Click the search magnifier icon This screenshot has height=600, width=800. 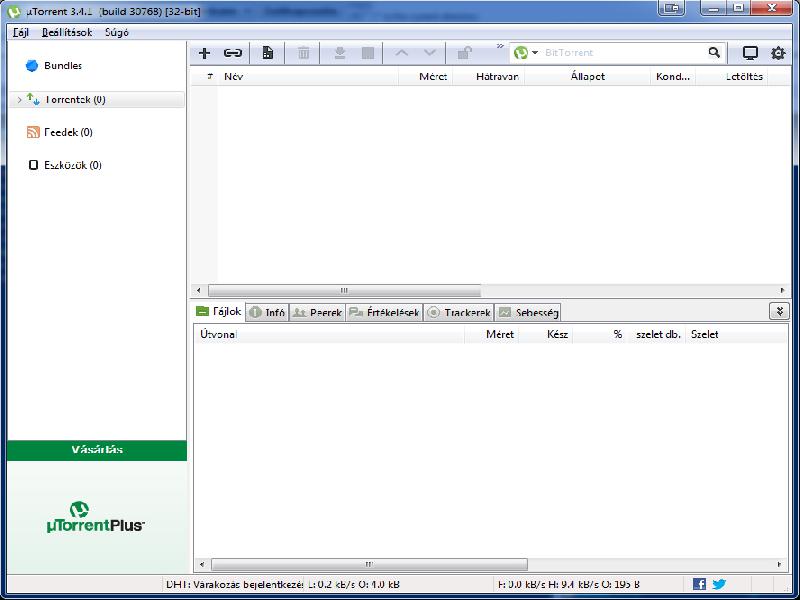[x=714, y=52]
